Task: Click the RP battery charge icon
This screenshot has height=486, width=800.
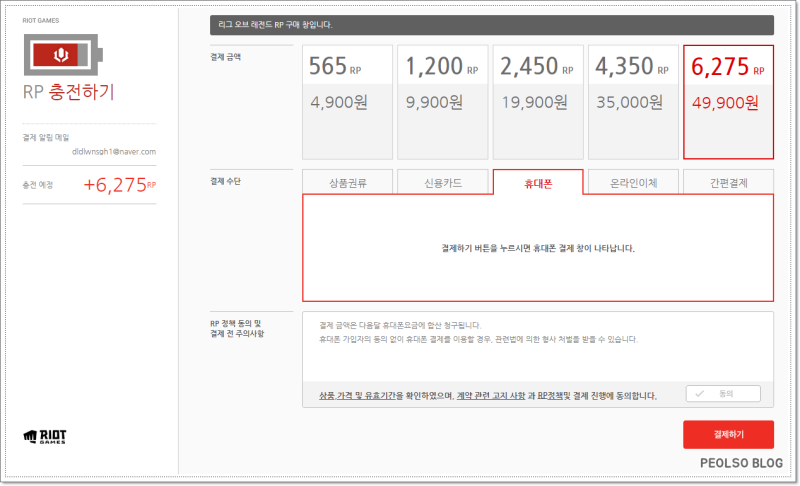Action: click(63, 55)
